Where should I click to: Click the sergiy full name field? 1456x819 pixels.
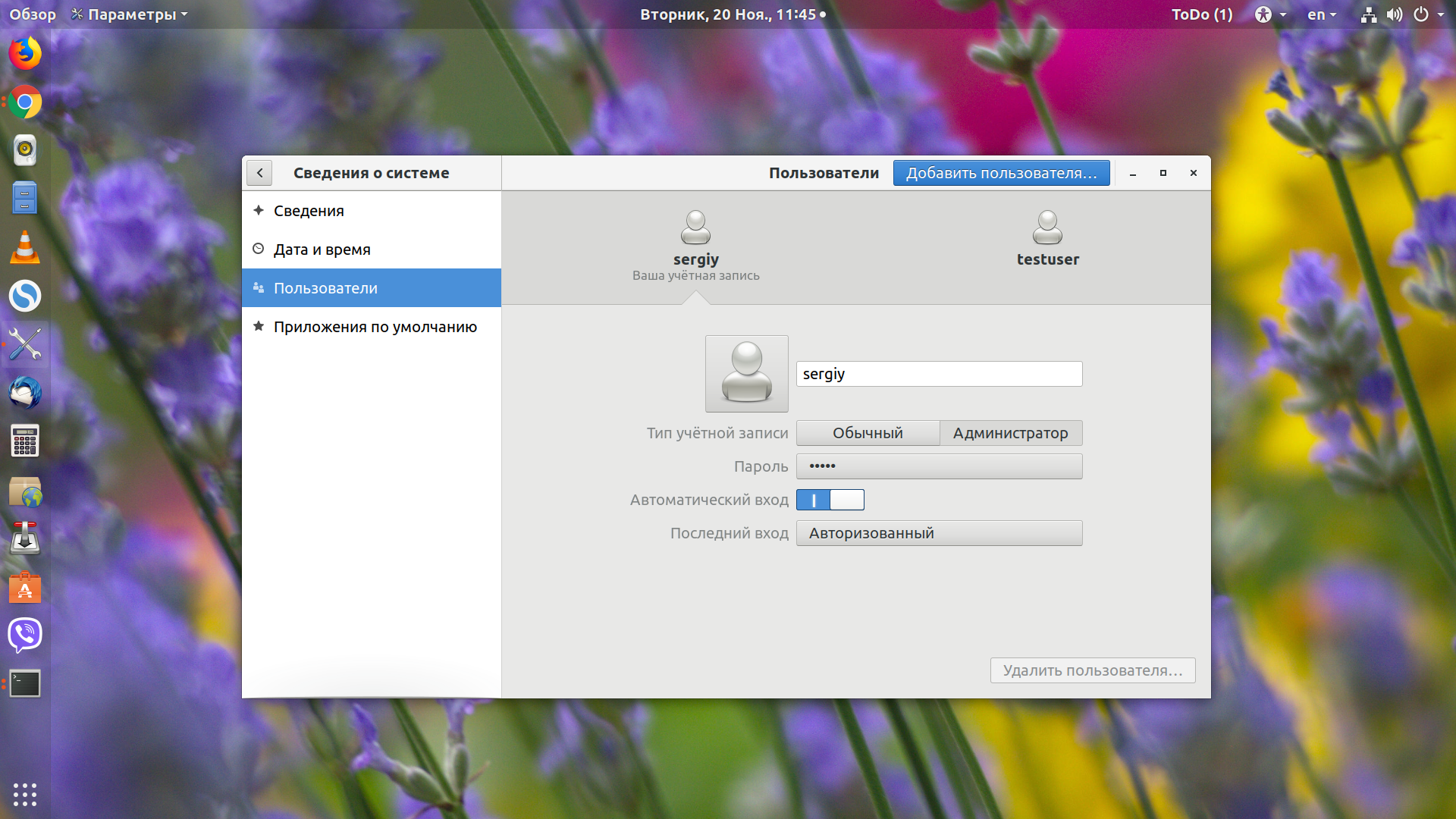click(x=939, y=374)
